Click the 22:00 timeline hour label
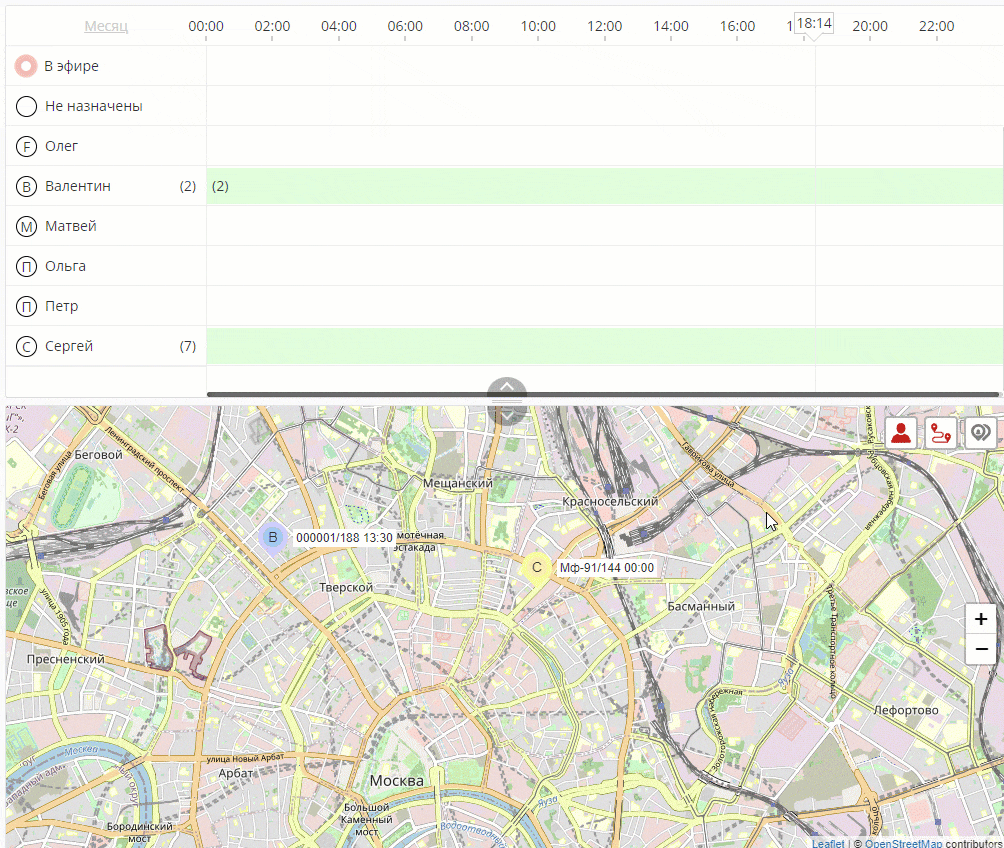This screenshot has width=1004, height=848. coord(936,26)
